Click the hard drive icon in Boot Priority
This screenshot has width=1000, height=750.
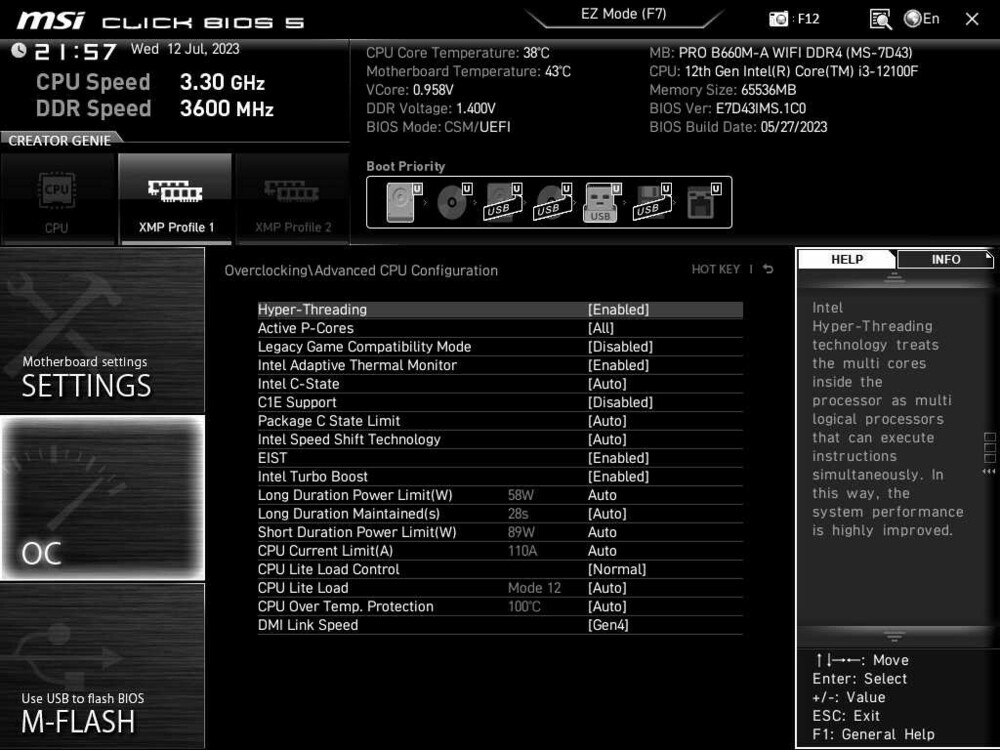[x=400, y=200]
